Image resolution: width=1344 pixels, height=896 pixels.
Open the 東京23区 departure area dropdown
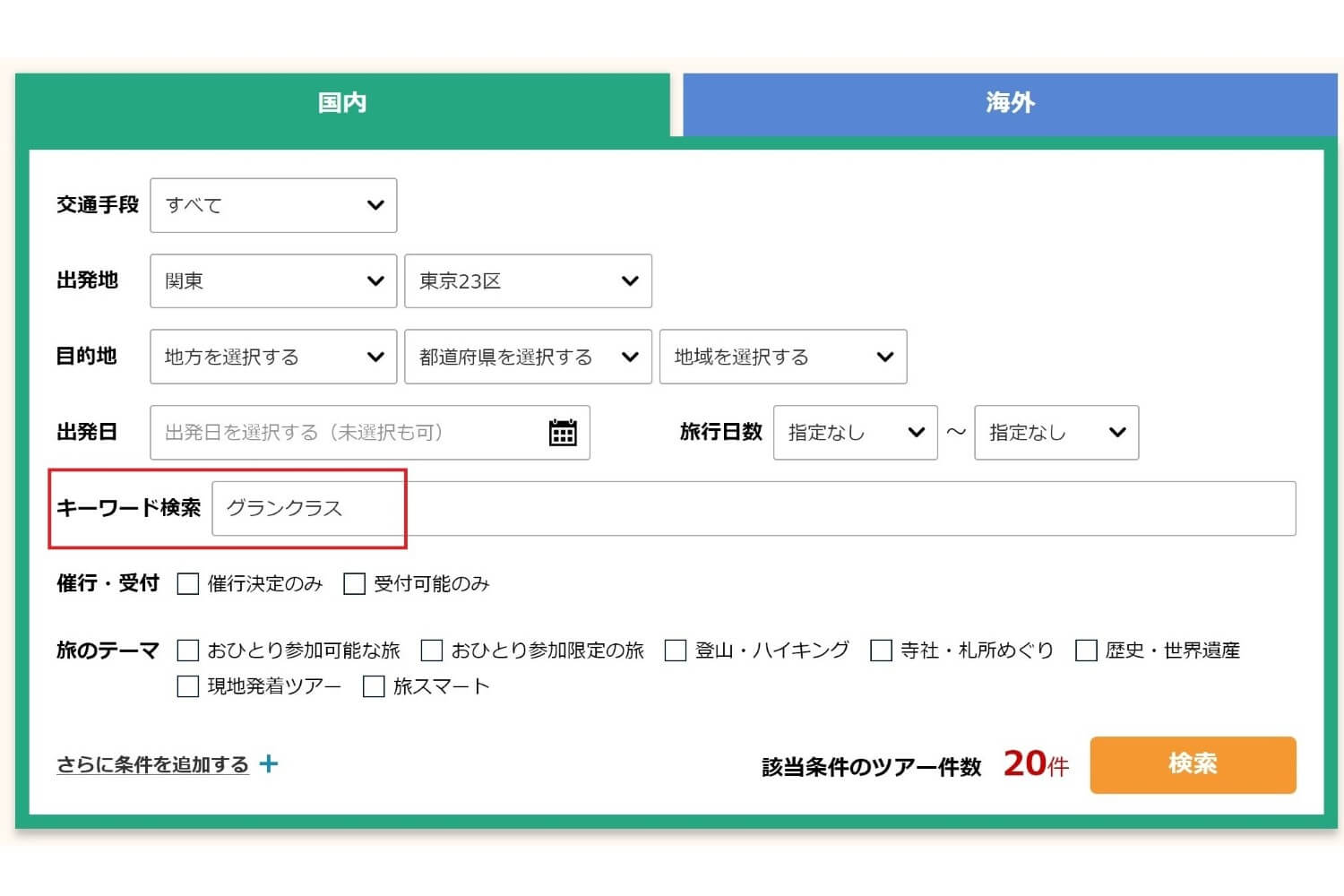click(528, 281)
